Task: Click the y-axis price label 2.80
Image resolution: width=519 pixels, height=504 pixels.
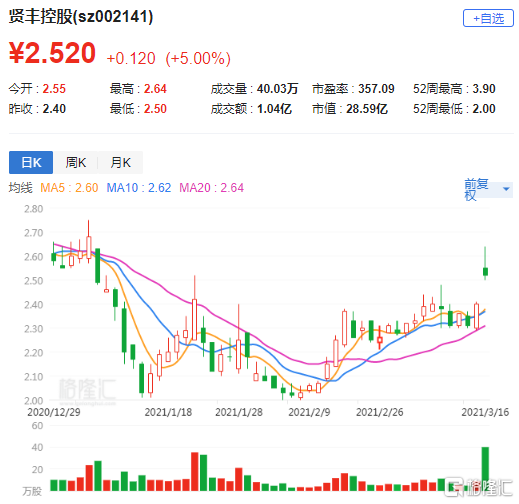Action: (x=34, y=209)
